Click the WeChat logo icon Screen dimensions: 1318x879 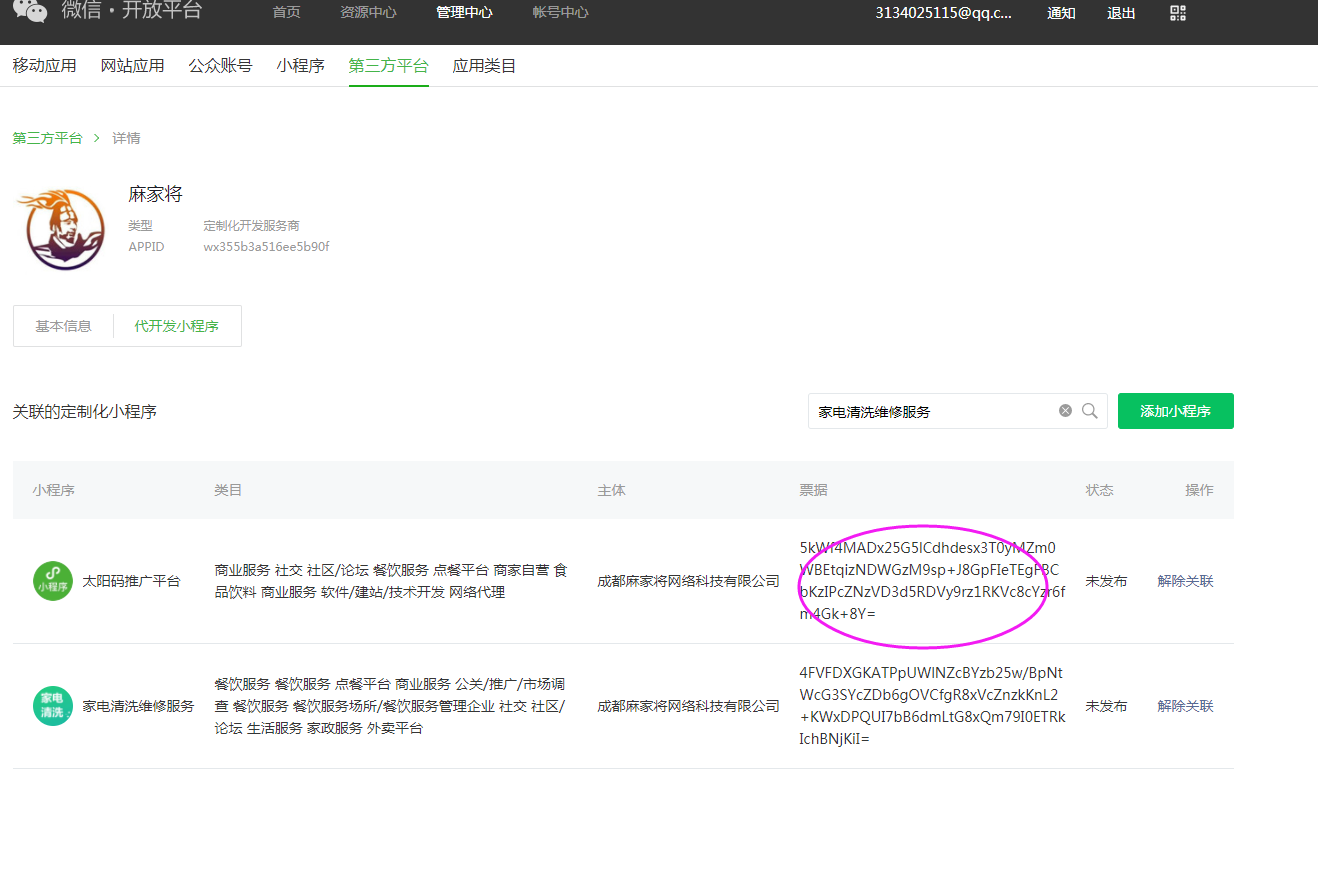pyautogui.click(x=30, y=11)
